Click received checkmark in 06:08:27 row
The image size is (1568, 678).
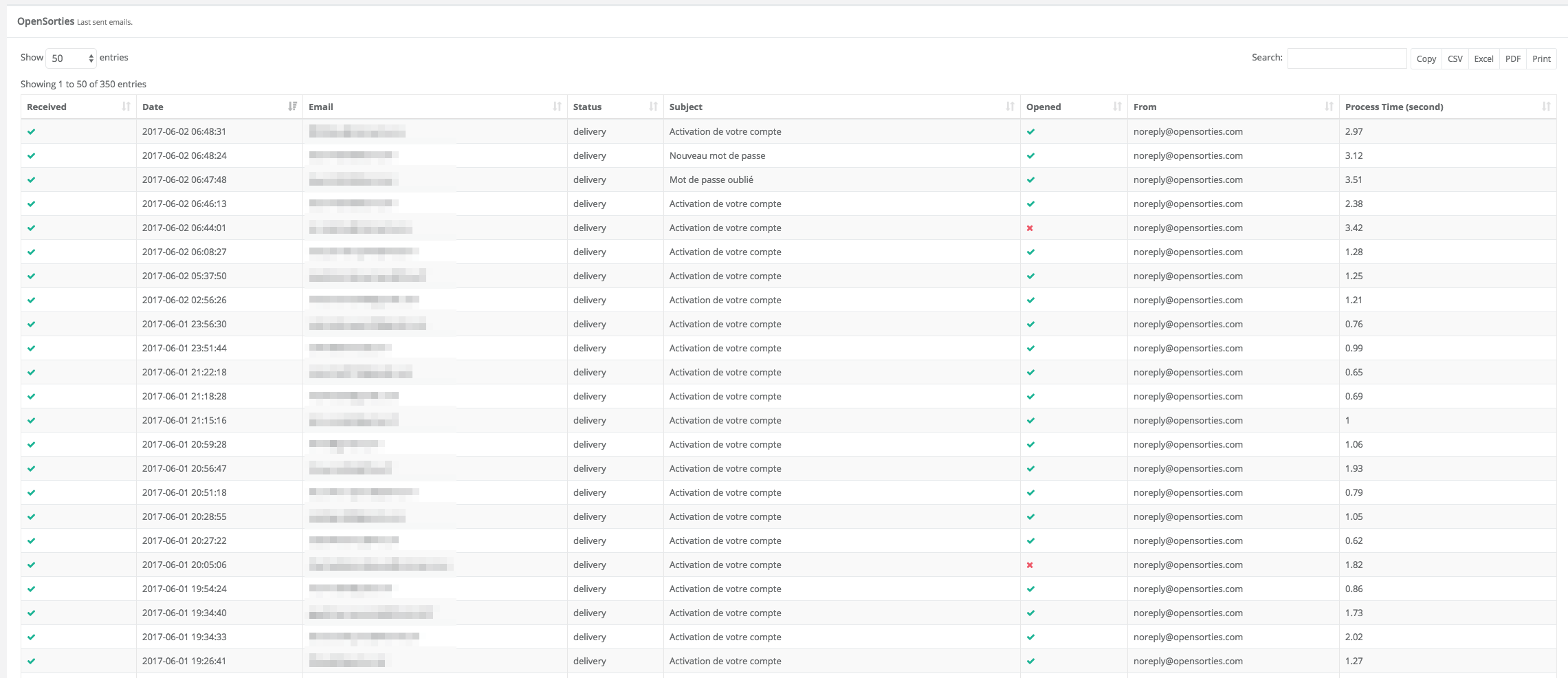pyautogui.click(x=31, y=252)
